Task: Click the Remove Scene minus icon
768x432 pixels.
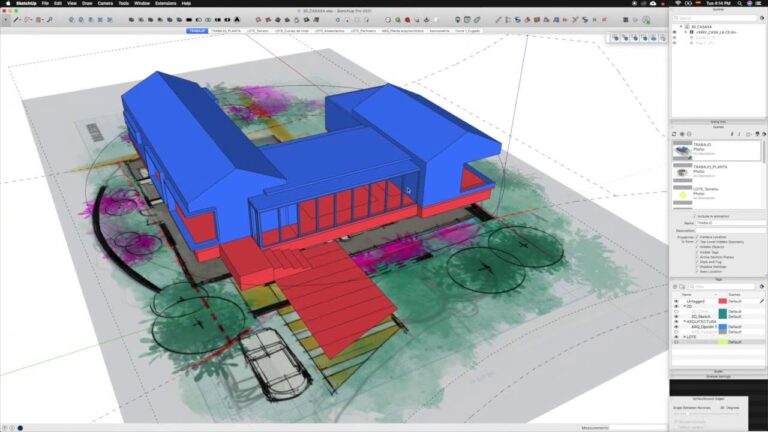Action: (689, 134)
